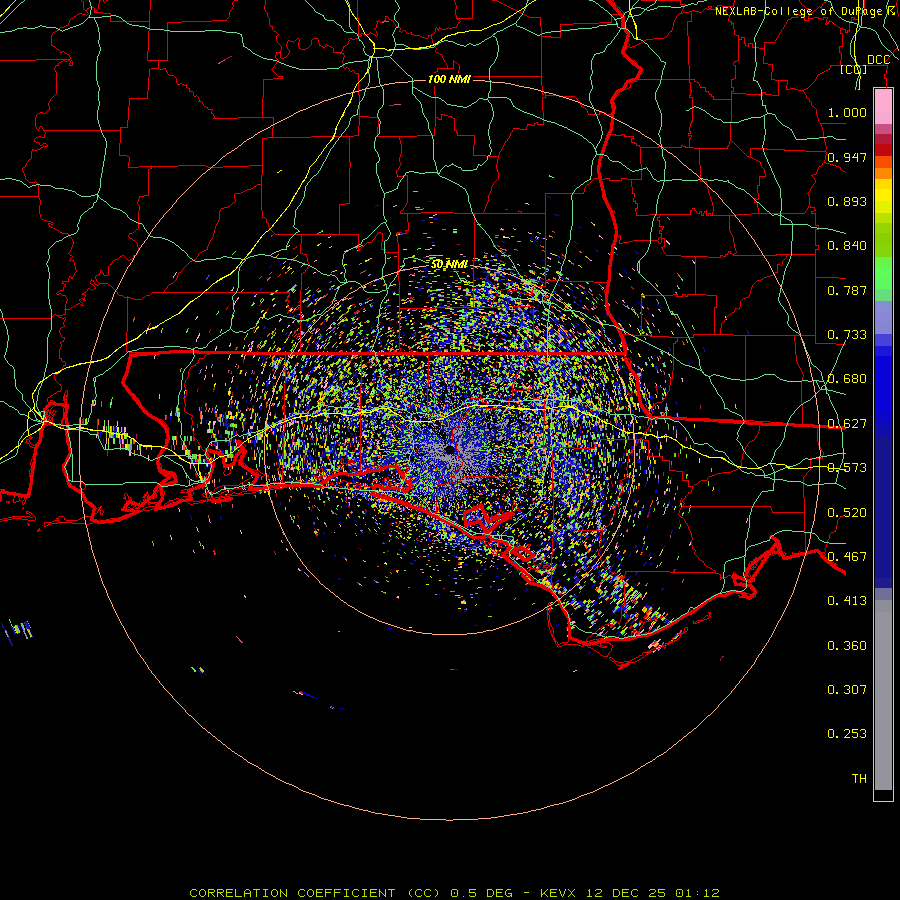Viewport: 900px width, 900px height.
Task: Click the 0.680 scale label
Action: click(x=847, y=379)
